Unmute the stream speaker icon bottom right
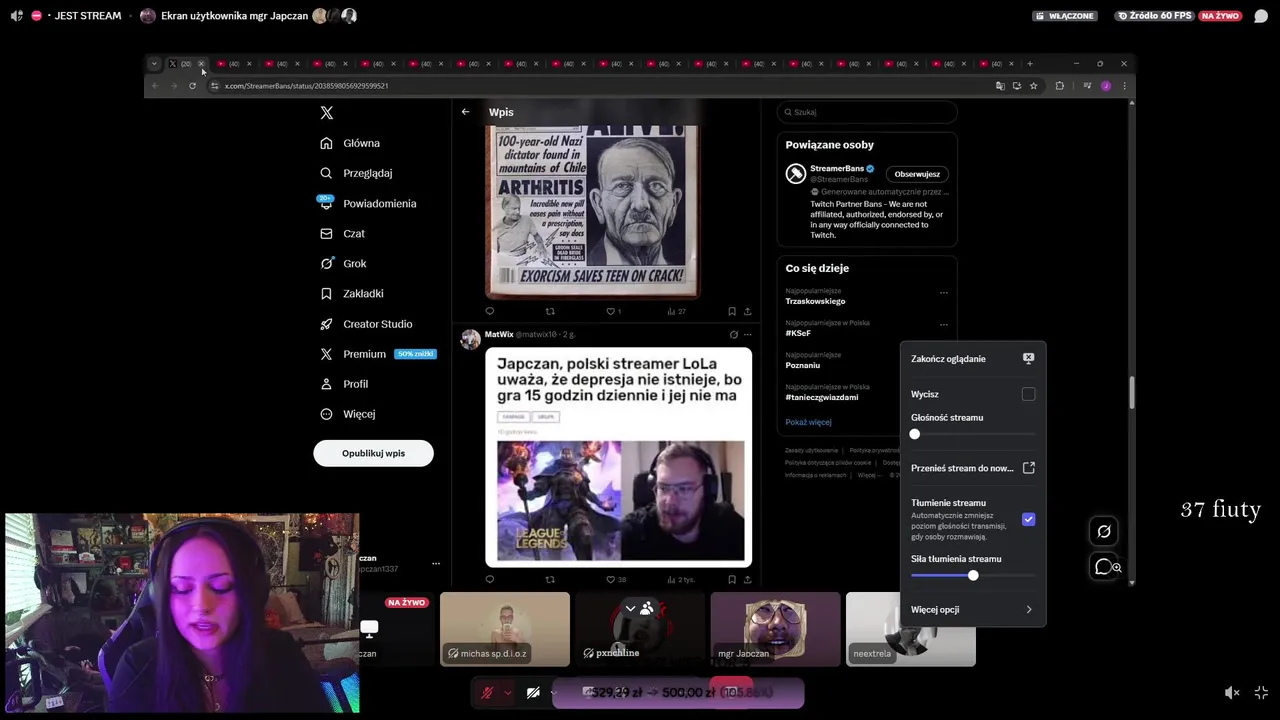This screenshot has width=1280, height=720. [1232, 692]
